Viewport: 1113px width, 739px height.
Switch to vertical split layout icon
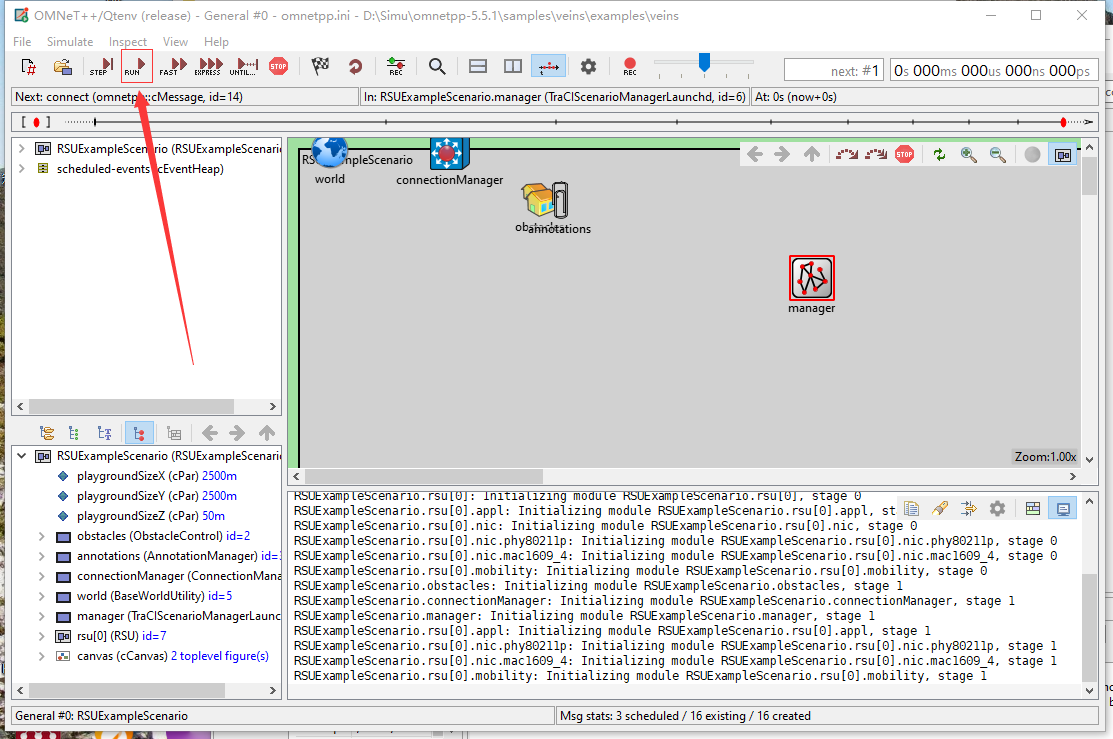(512, 67)
